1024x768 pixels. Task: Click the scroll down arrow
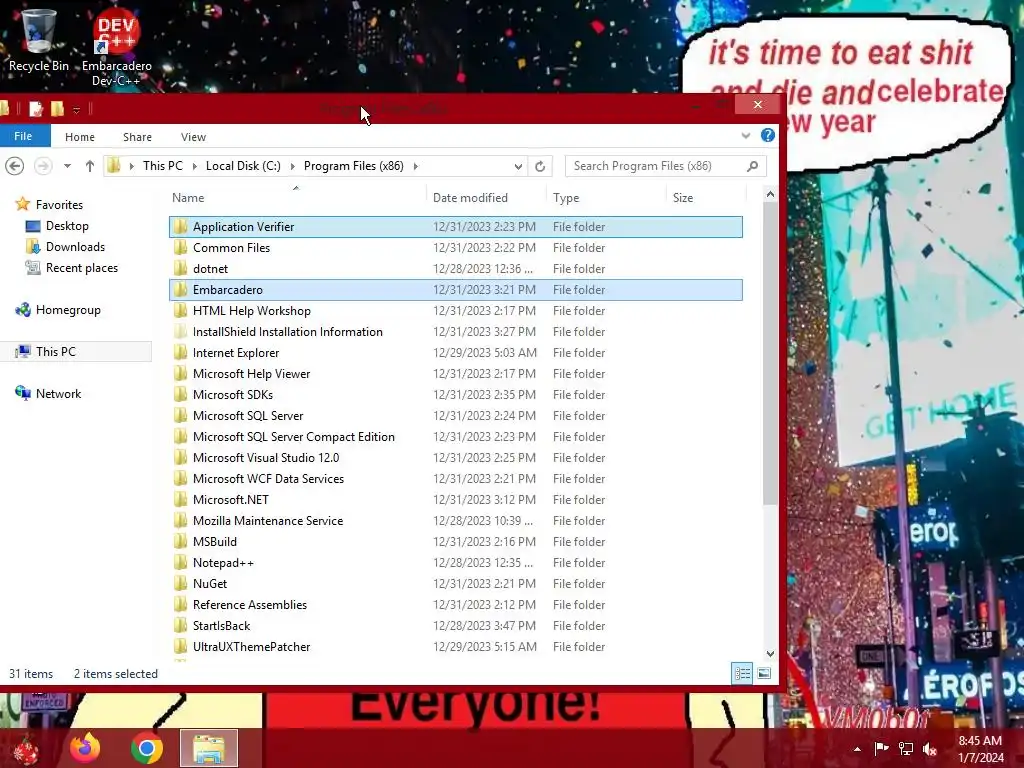(x=770, y=654)
